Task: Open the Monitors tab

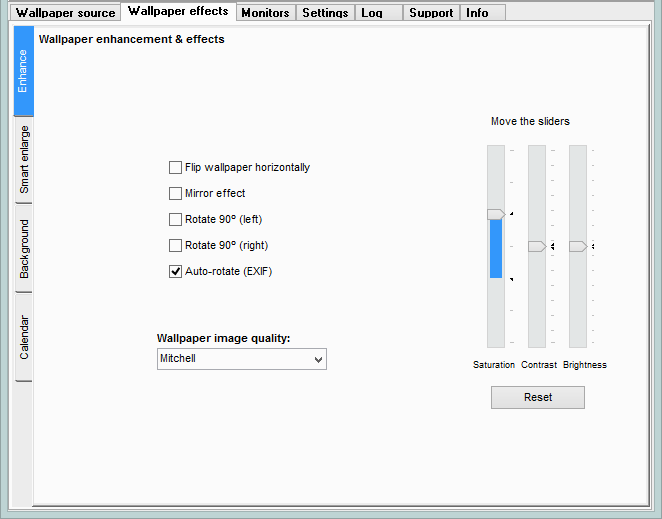Action: coord(265,13)
